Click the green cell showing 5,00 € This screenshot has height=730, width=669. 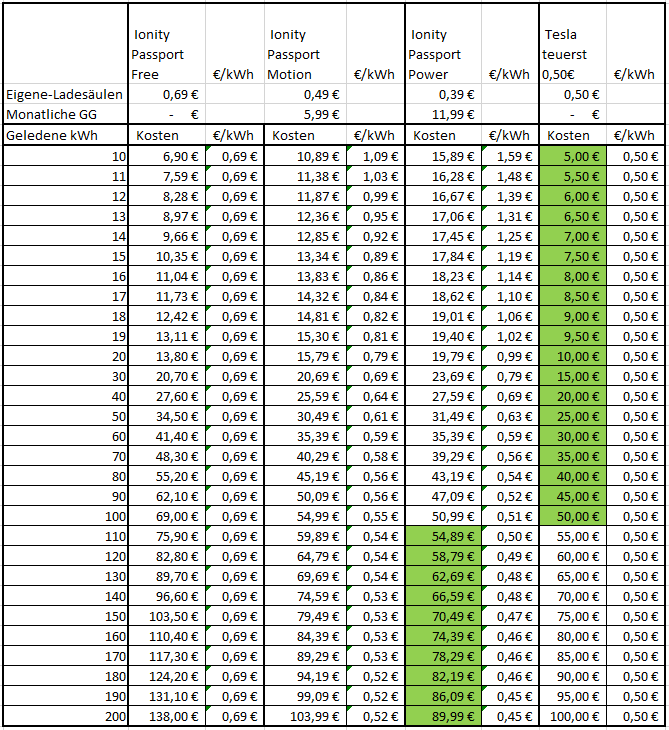[573, 156]
